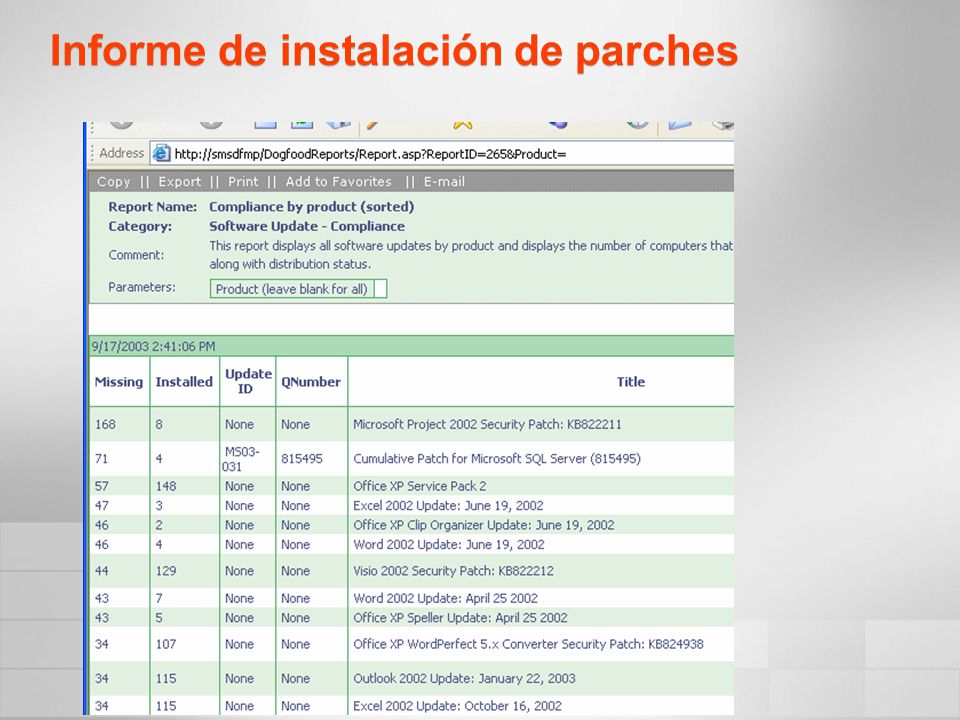Click the Missing value '47'

[102, 506]
